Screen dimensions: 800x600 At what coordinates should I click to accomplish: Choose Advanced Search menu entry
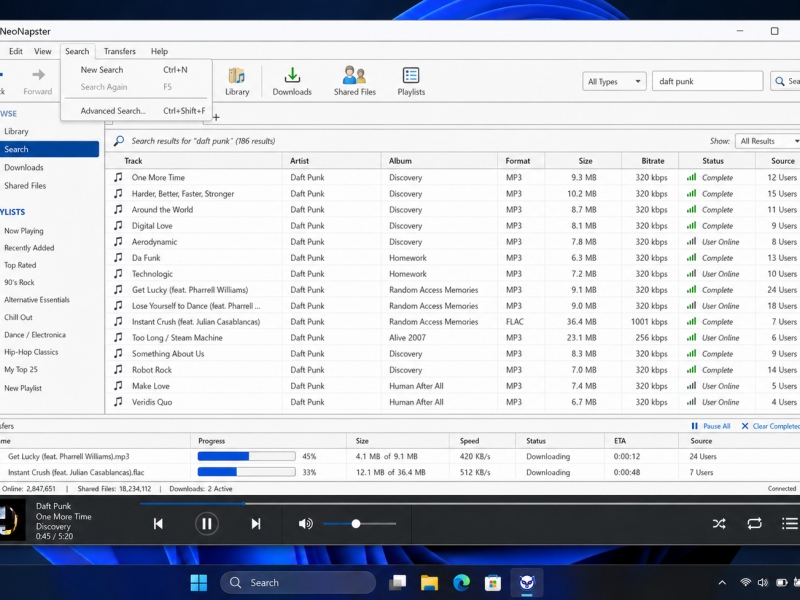[134, 111]
